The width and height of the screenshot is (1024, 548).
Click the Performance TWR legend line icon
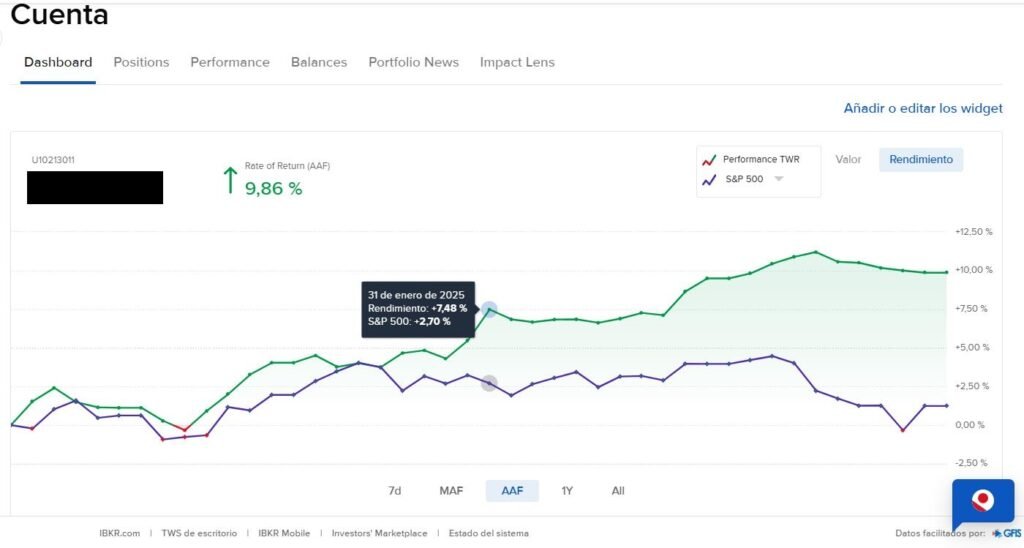(709, 160)
